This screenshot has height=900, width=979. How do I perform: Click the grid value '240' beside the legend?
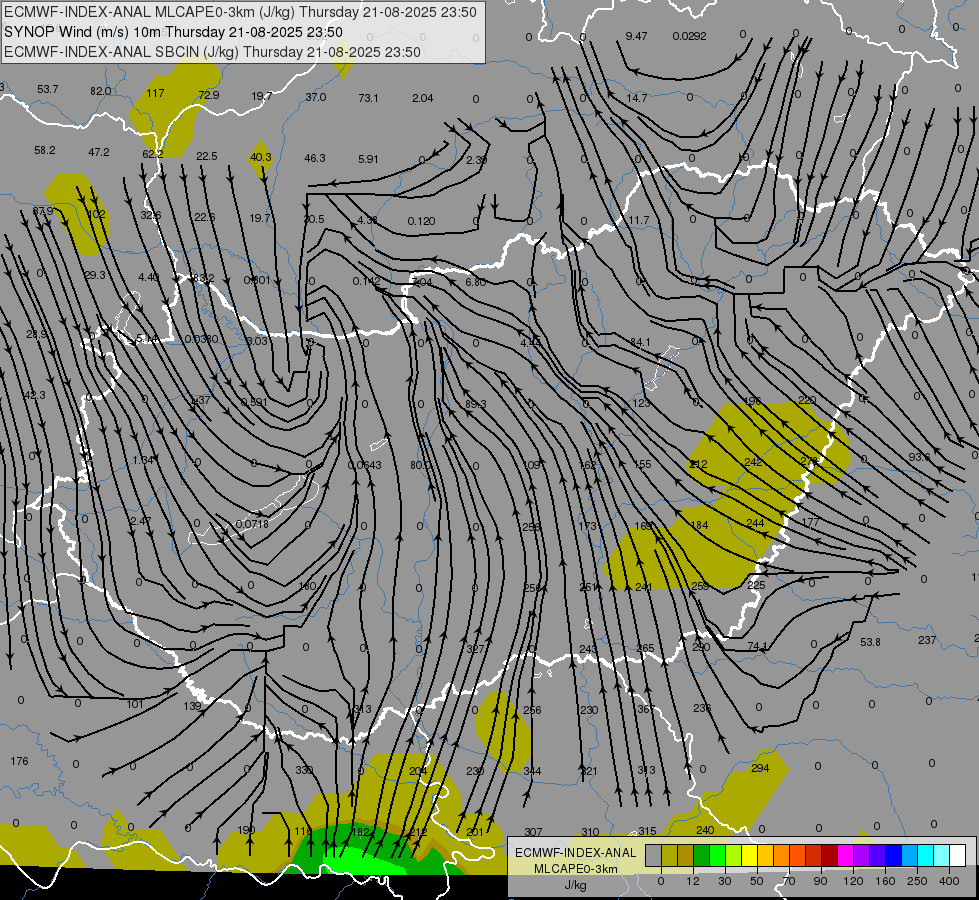click(x=705, y=830)
